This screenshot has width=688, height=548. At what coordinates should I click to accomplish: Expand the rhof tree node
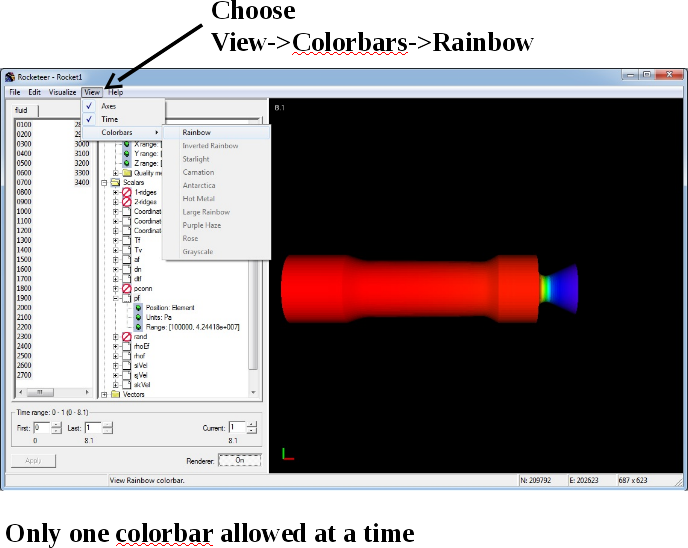116,356
